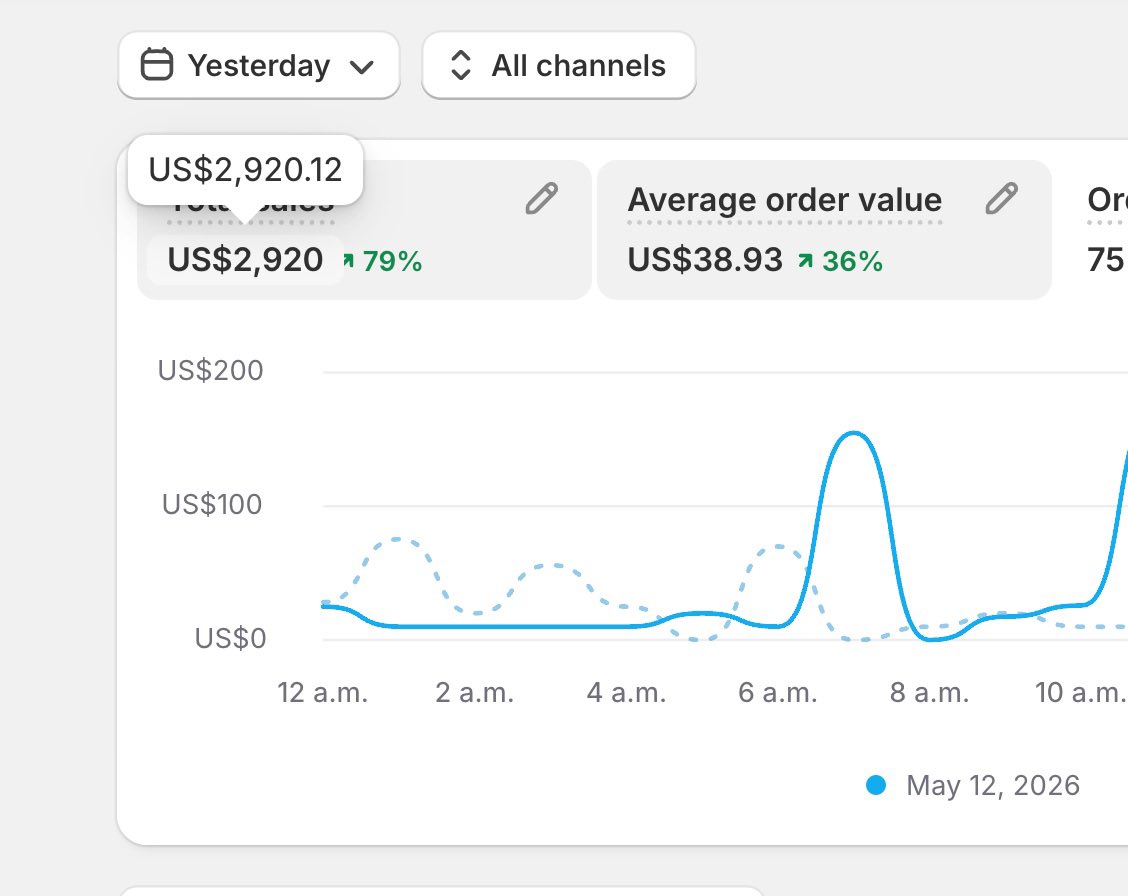This screenshot has height=896, width=1128.
Task: Click the up-down selector icon beside All channels
Action: point(460,65)
